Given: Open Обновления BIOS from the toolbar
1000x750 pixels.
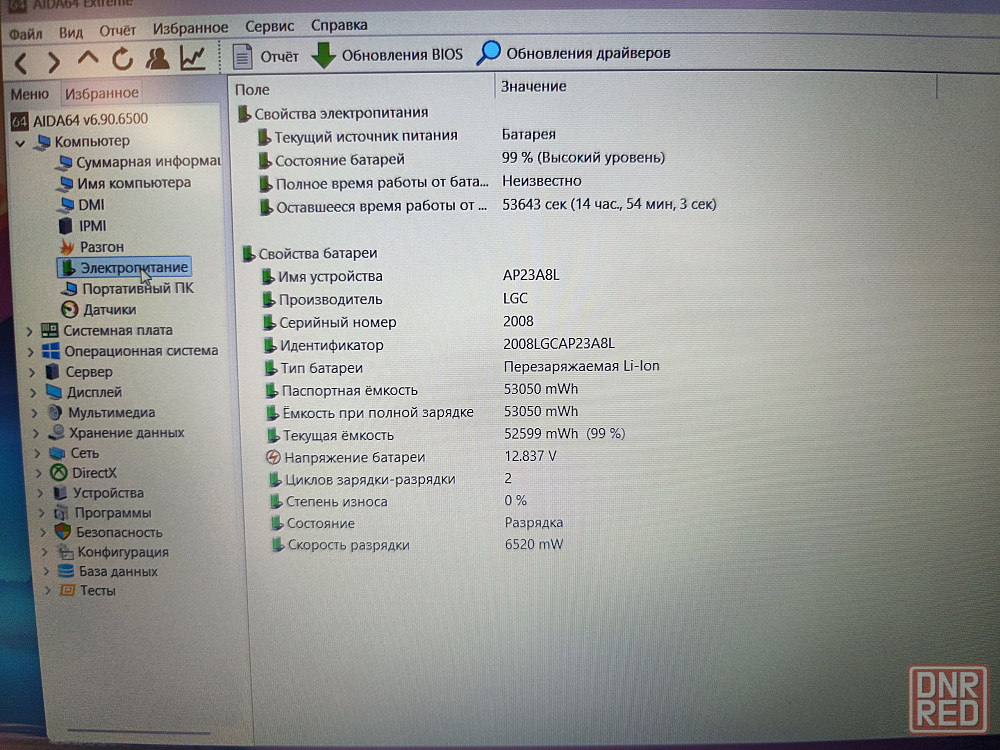Looking at the screenshot, I should click(x=388, y=54).
